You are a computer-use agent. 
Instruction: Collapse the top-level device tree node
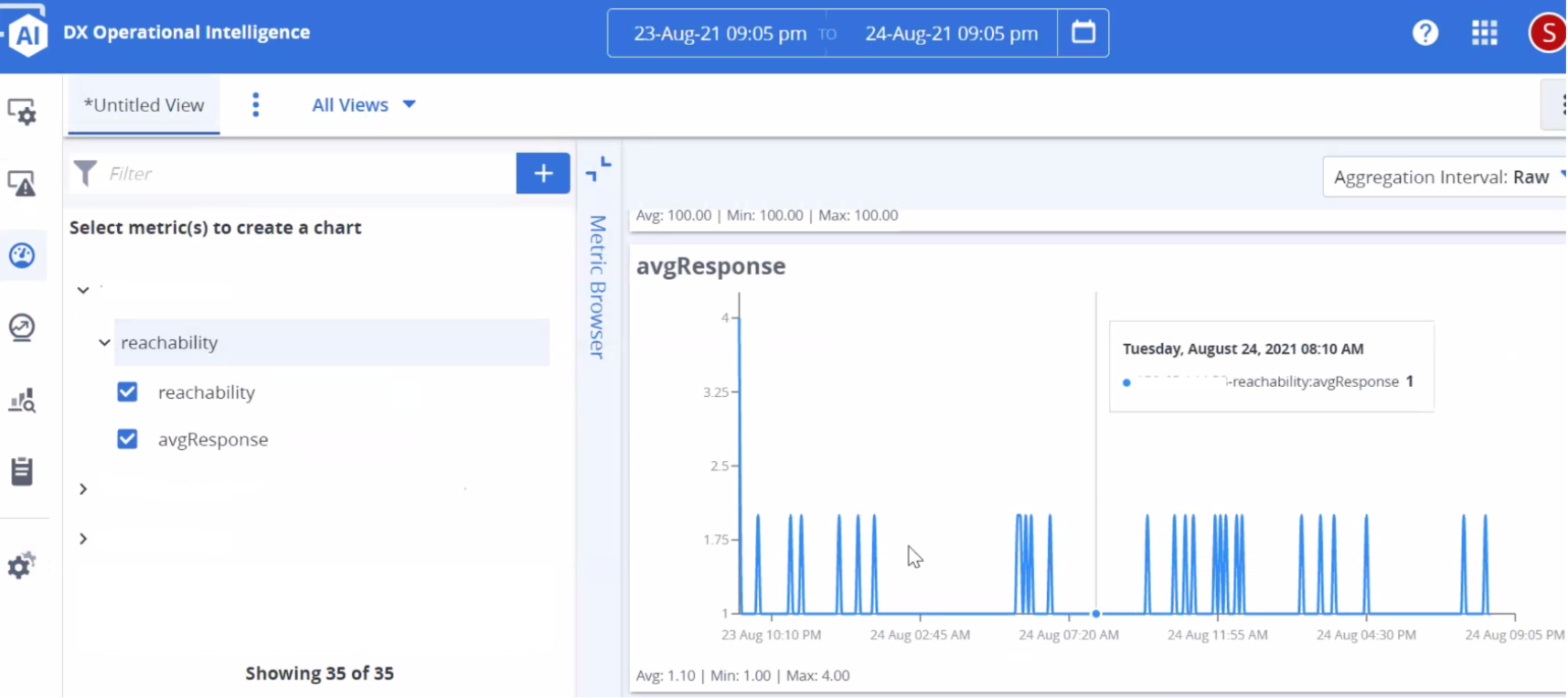pos(83,290)
